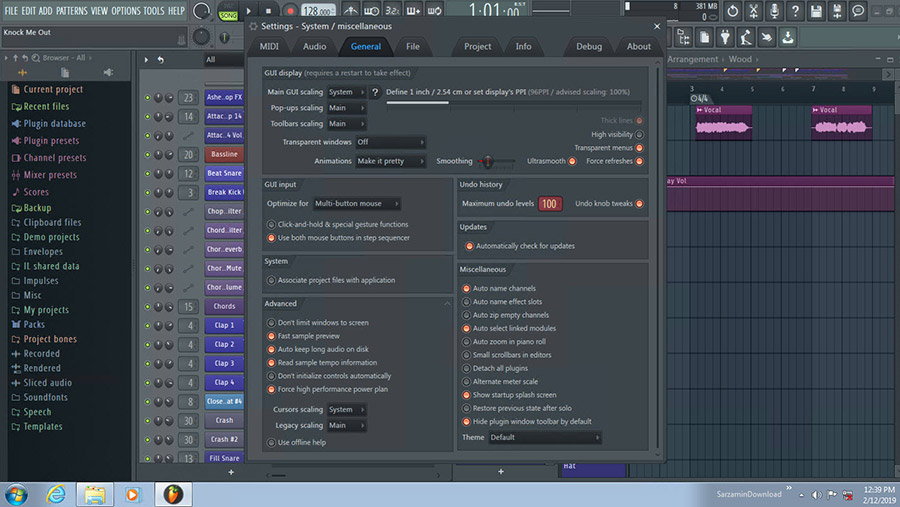The image size is (900, 507).
Task: Open Internet Explorer from taskbar
Action: (x=56, y=494)
